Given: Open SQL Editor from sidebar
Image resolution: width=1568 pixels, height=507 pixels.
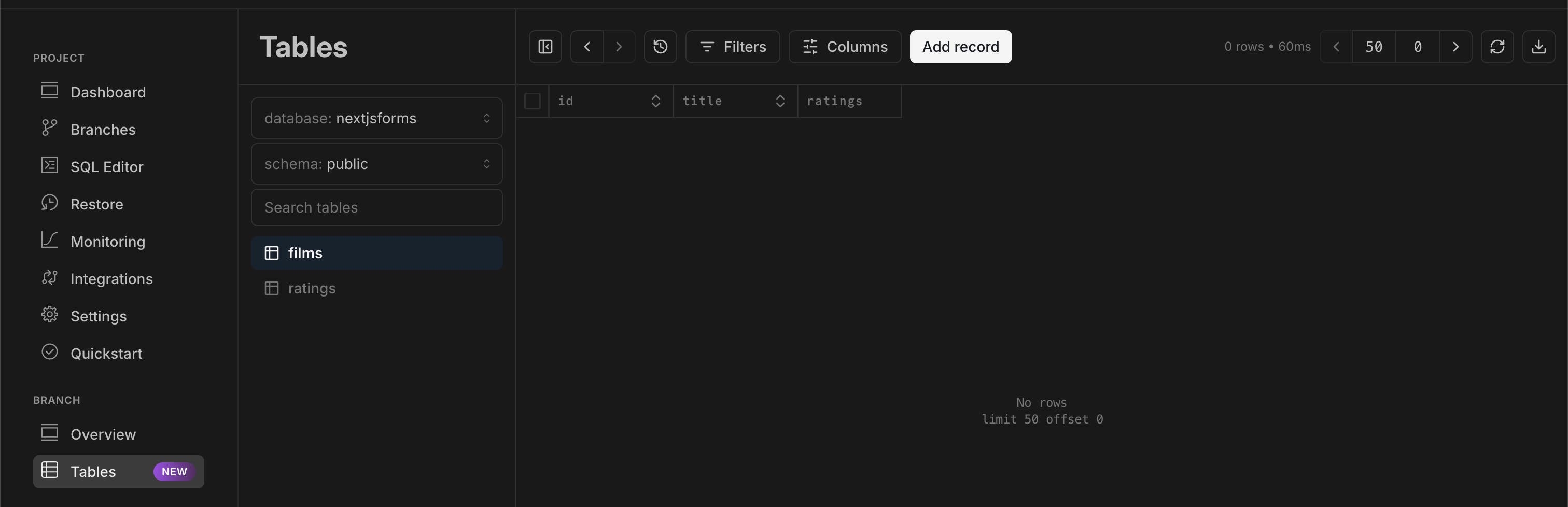Looking at the screenshot, I should coord(106,167).
